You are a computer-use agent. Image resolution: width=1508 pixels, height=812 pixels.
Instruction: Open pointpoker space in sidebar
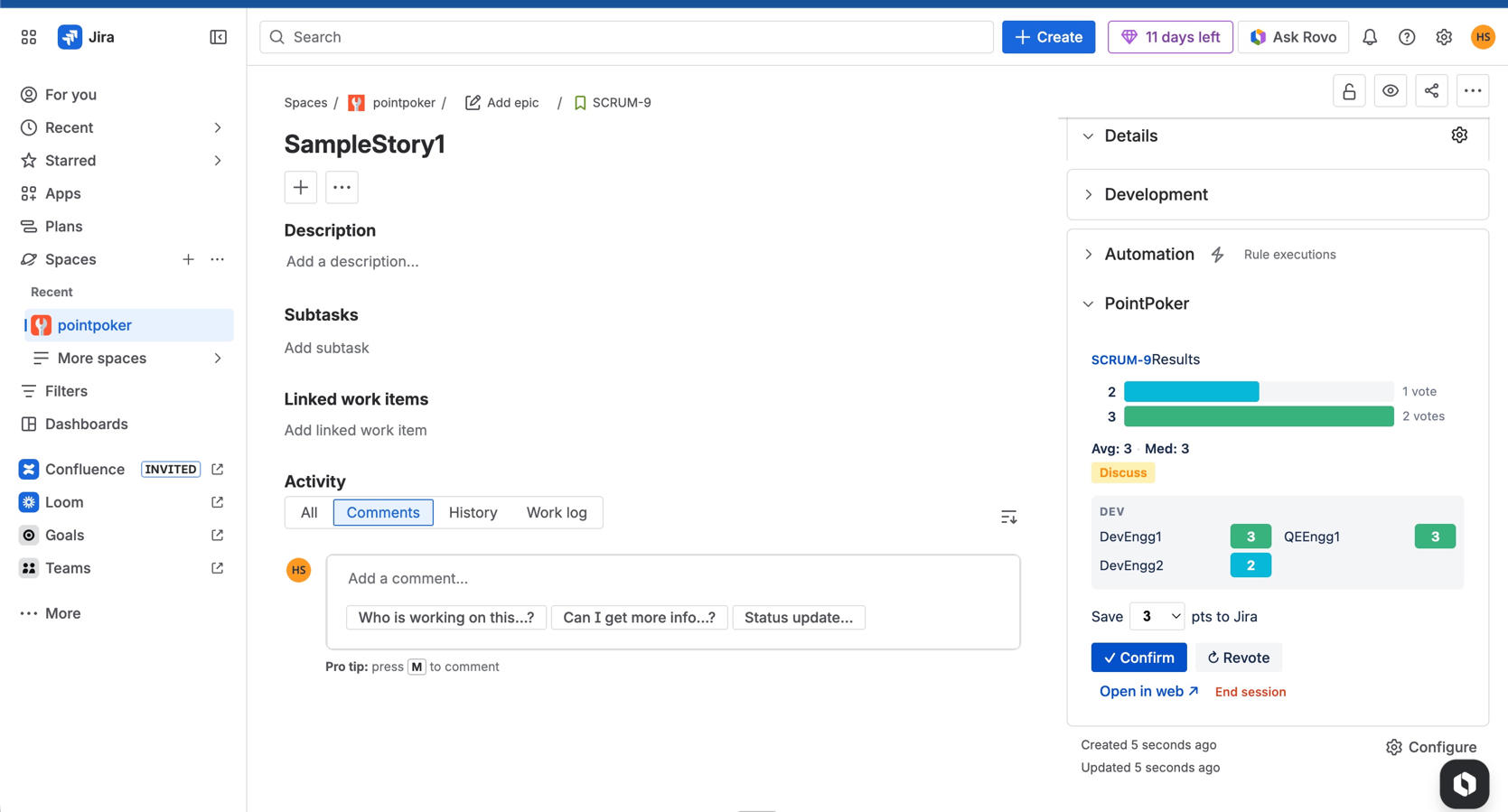tap(129, 325)
